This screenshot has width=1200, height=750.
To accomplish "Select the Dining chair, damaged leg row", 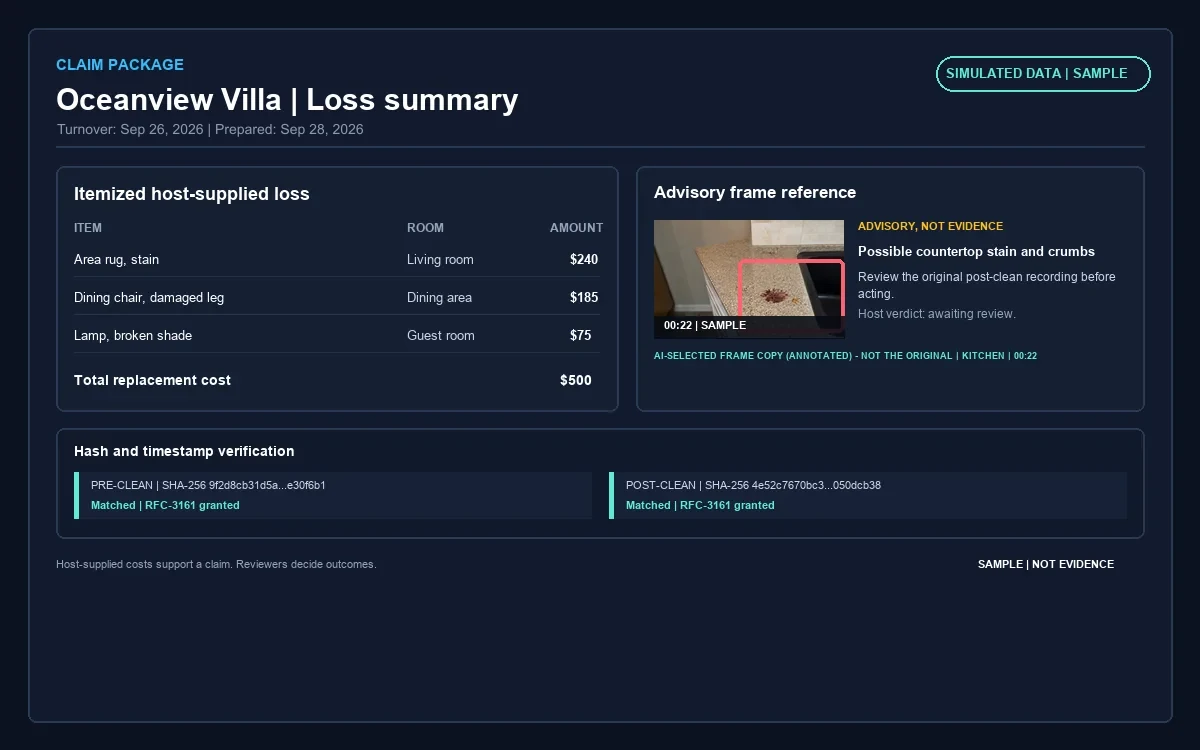I will tap(337, 297).
